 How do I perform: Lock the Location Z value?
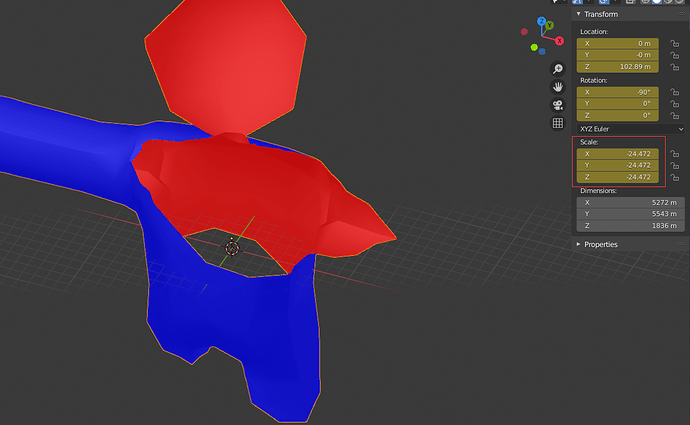click(x=674, y=67)
